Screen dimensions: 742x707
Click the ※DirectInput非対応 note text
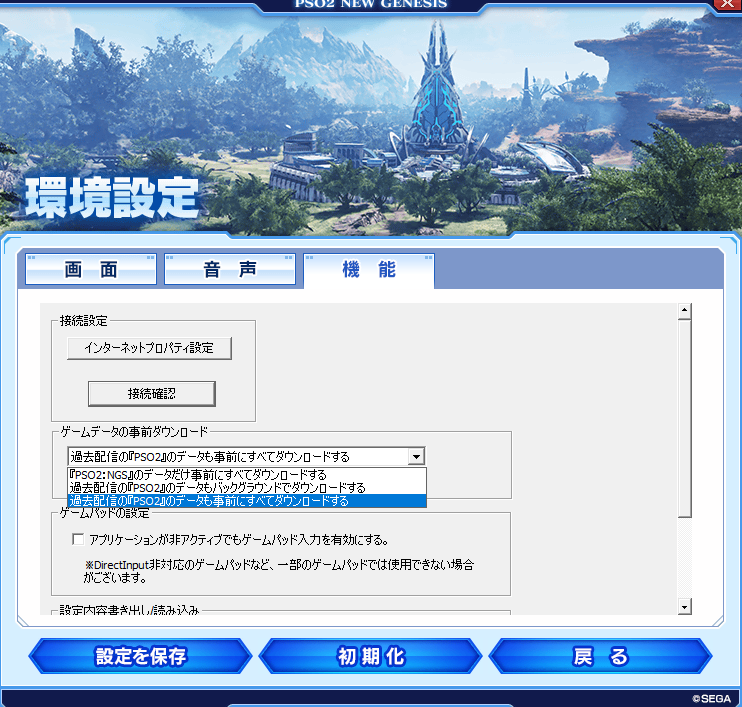point(279,571)
